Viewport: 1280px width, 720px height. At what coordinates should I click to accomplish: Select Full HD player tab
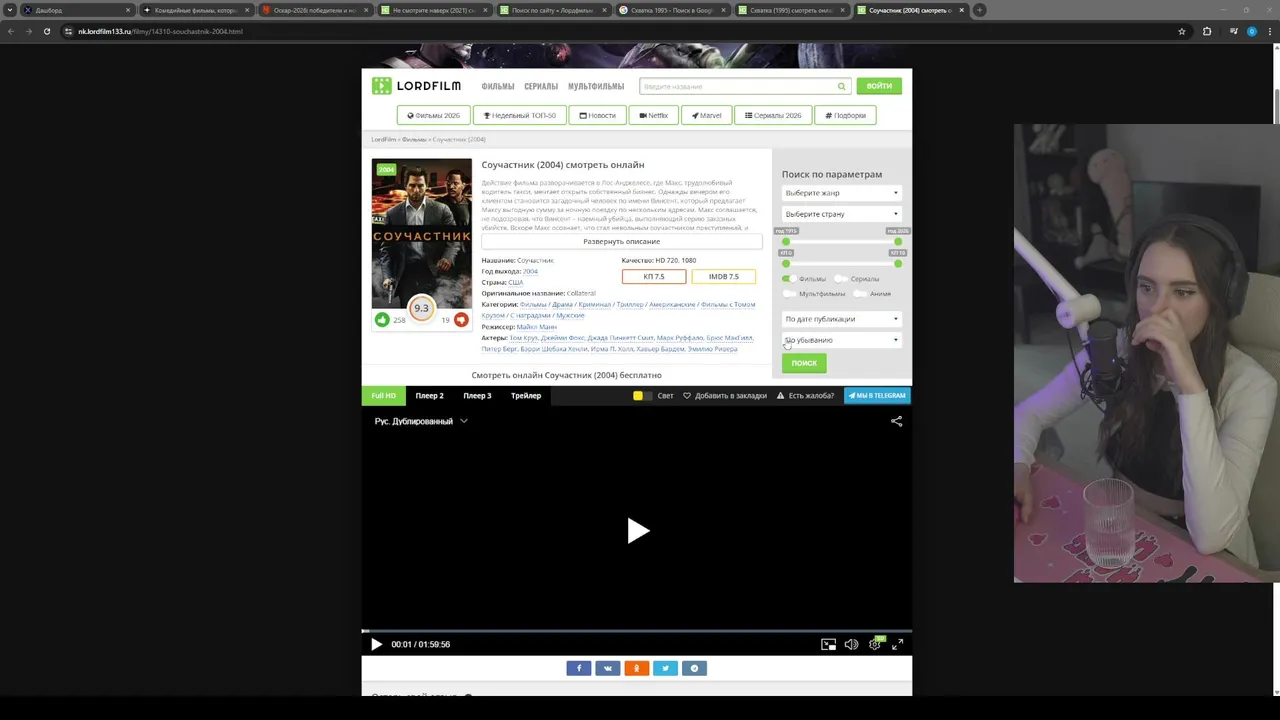(383, 395)
